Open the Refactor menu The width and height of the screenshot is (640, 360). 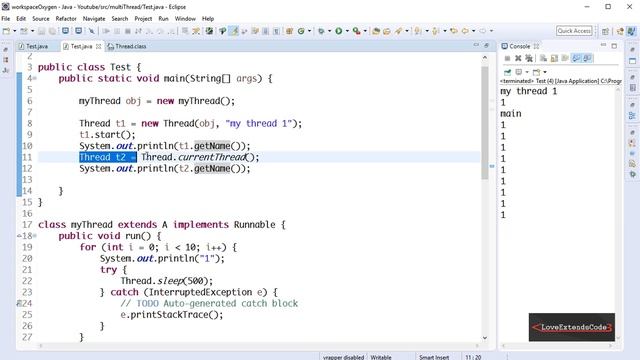pyautogui.click(x=66, y=19)
